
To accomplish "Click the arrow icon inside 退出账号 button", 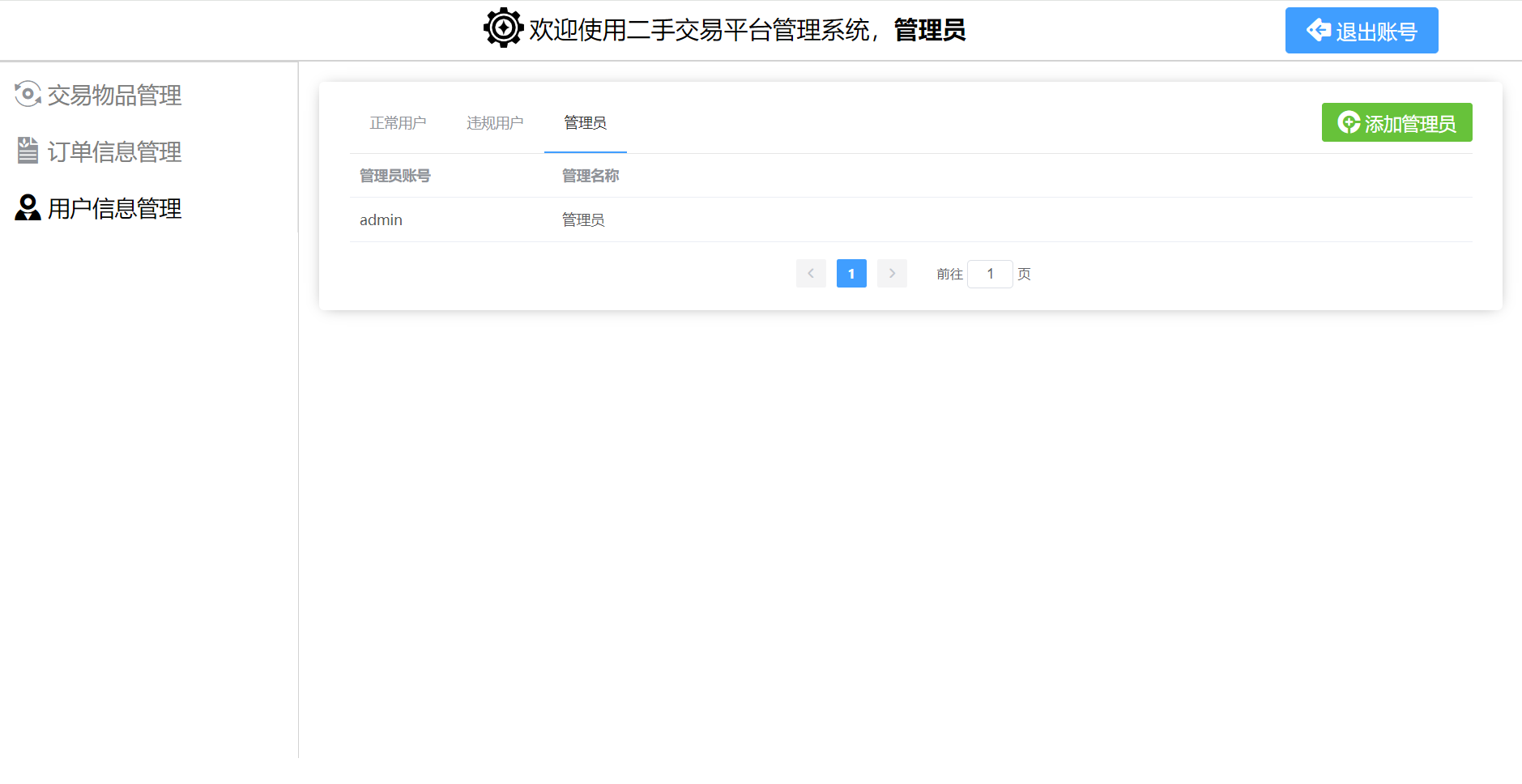I will [1319, 30].
